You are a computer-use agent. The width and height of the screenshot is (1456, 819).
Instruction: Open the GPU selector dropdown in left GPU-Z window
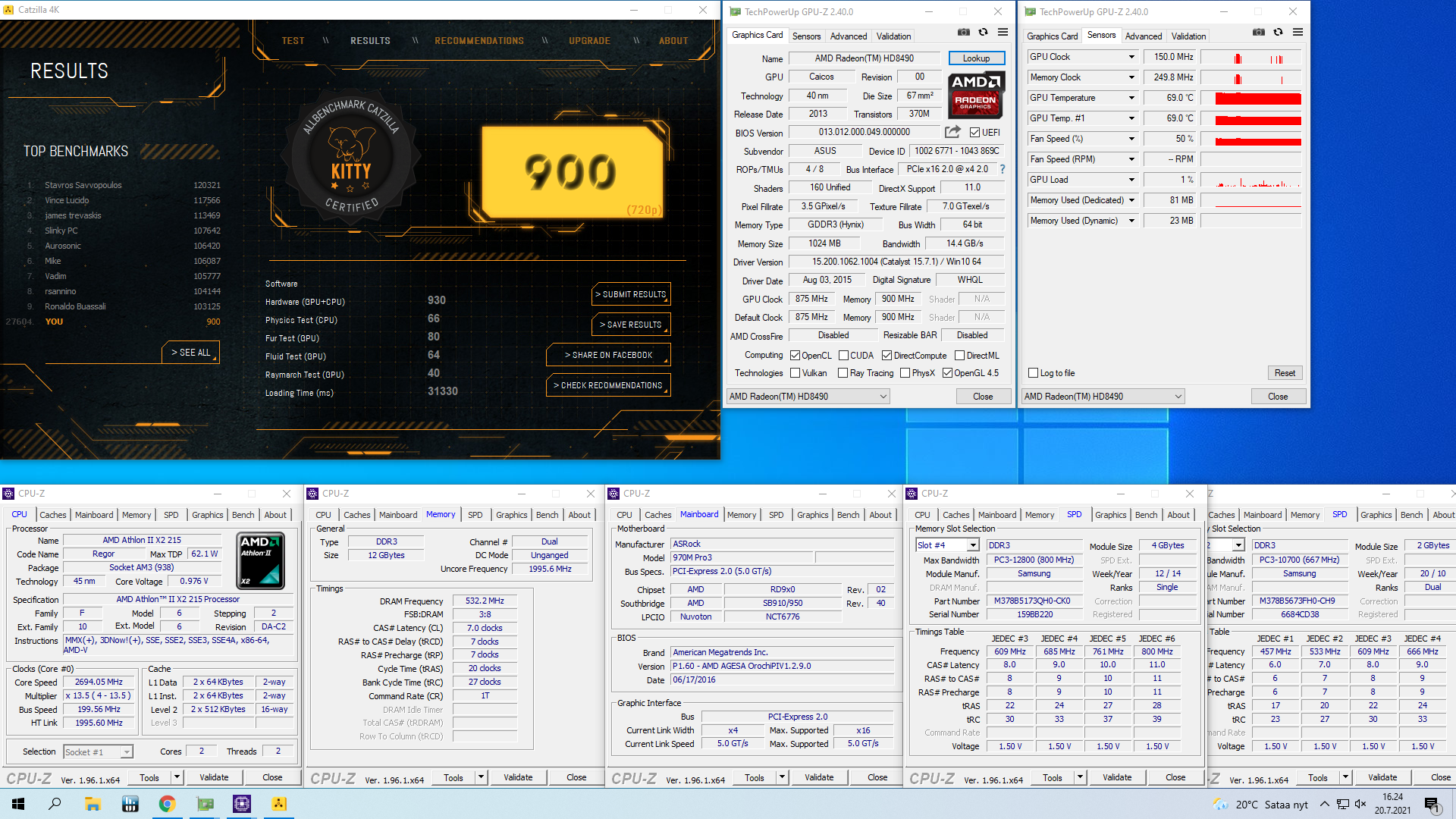coord(808,396)
